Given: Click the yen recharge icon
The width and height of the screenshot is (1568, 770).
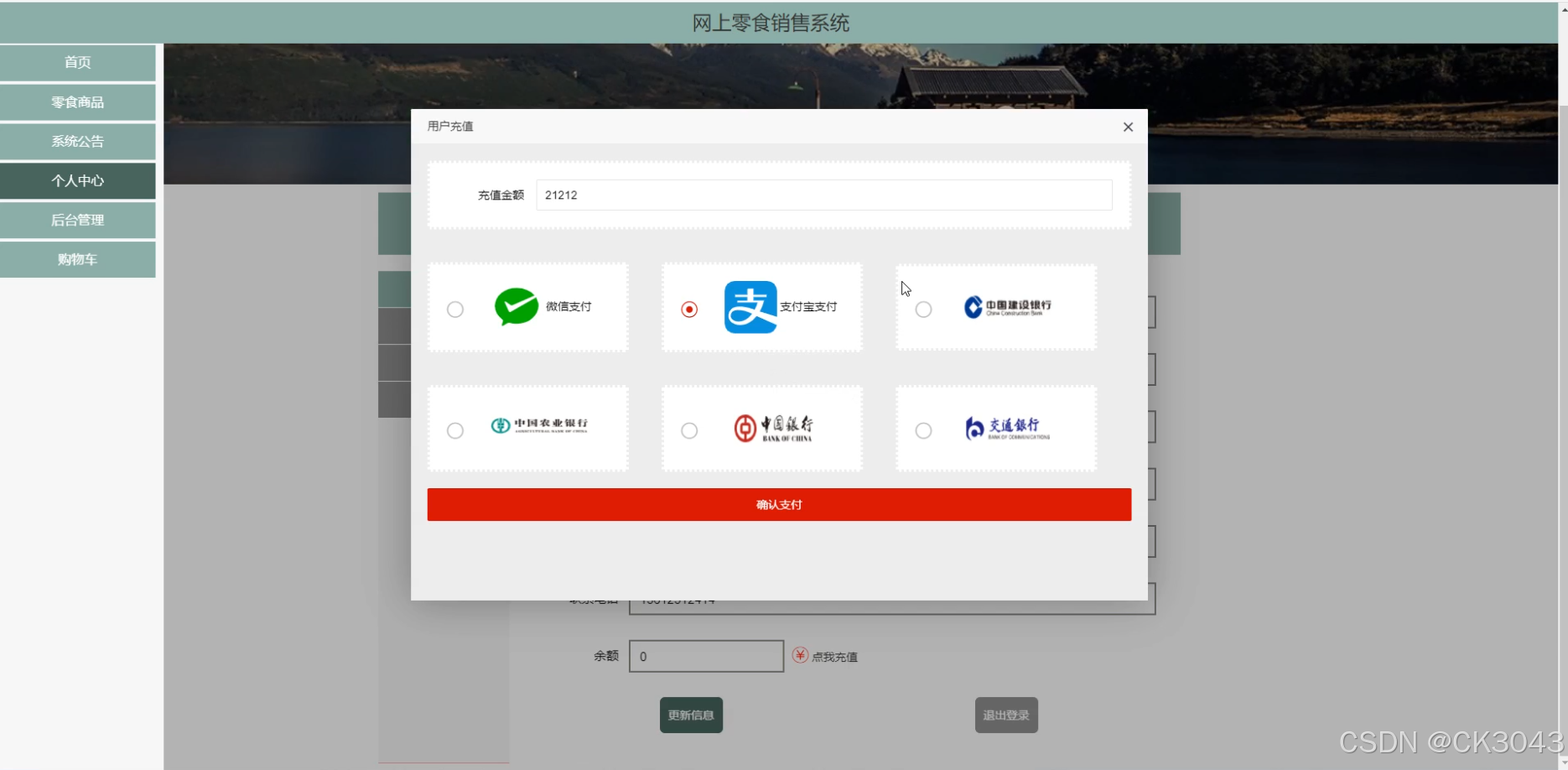Looking at the screenshot, I should pos(800,655).
